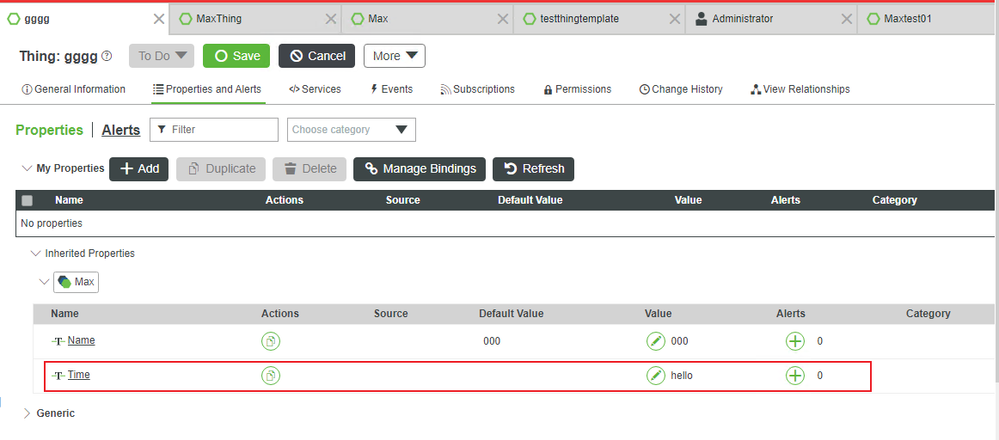Close the Administrator tab

[847, 19]
